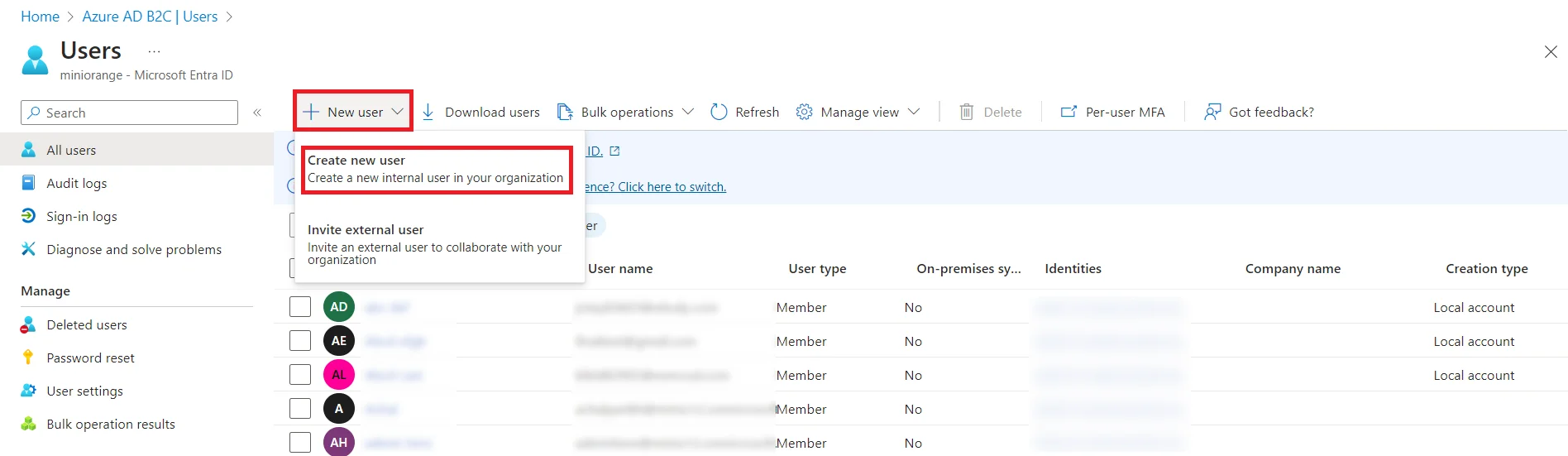This screenshot has width=1568, height=456.
Task: Close the Users blade with the X
Action: coord(1551,52)
